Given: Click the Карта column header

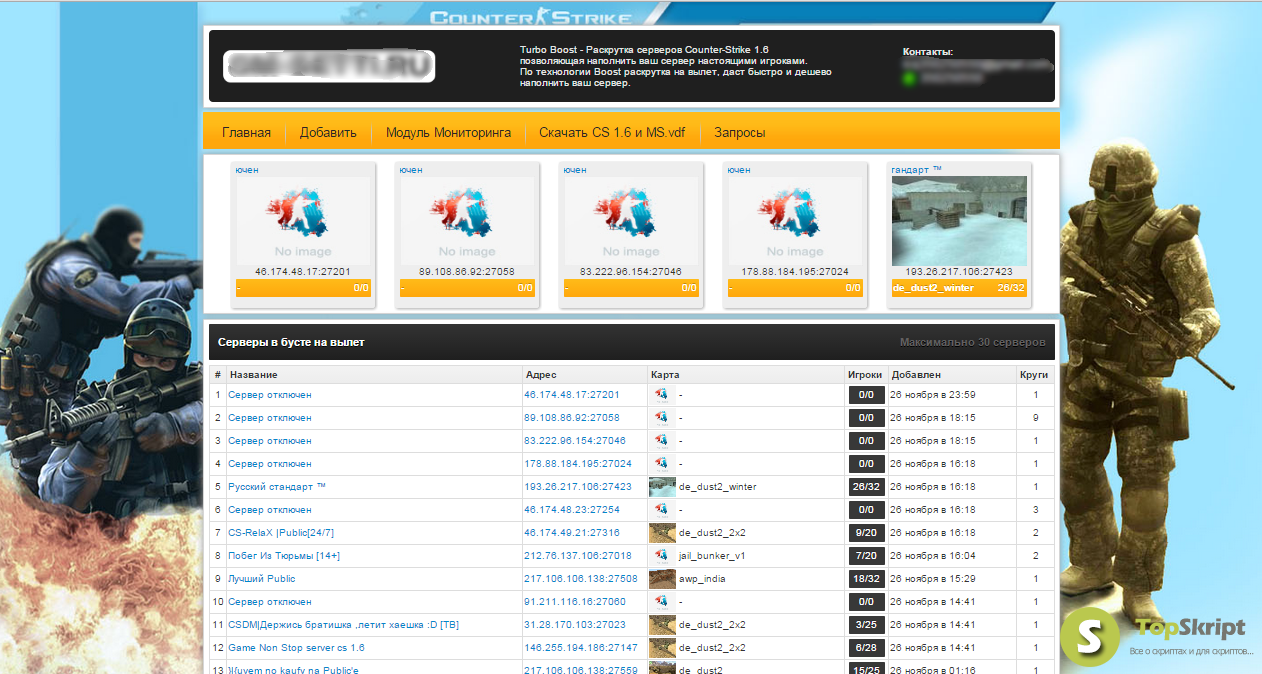Looking at the screenshot, I should (665, 375).
